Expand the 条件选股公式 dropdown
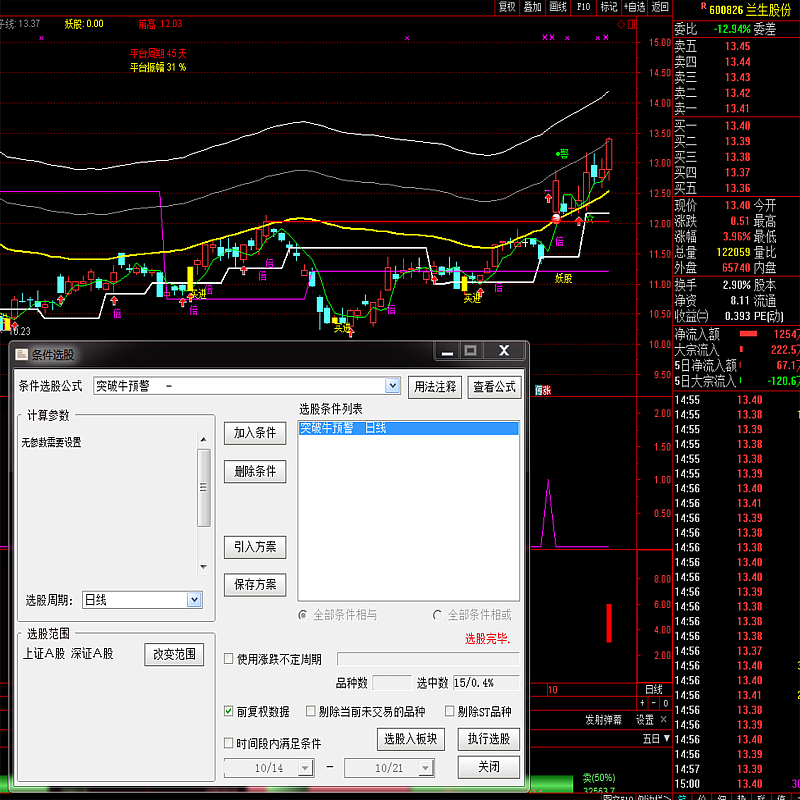800x800 pixels. click(392, 386)
